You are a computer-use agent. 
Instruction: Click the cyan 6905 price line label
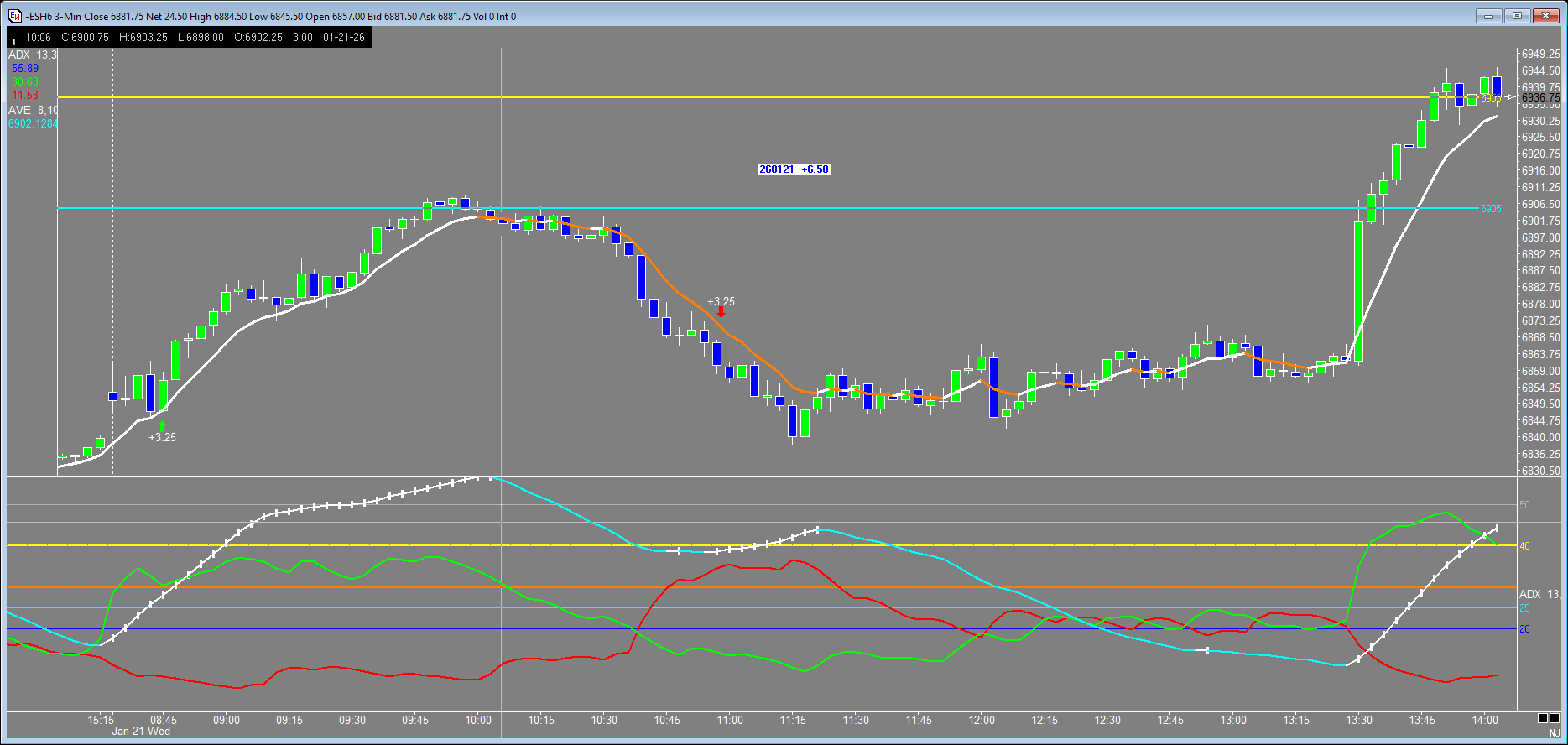coord(1491,209)
